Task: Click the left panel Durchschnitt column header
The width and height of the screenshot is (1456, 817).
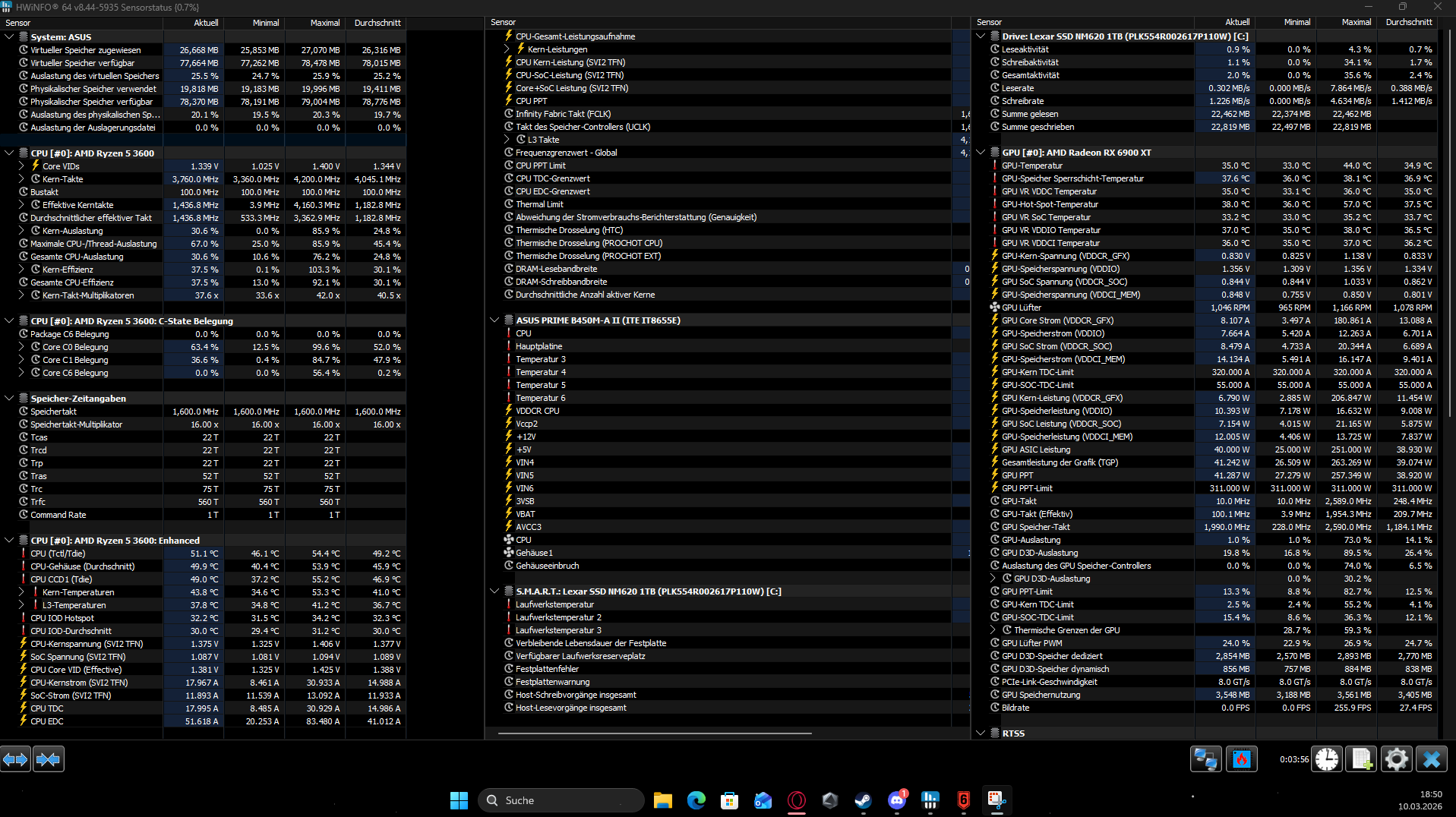Action: tap(376, 23)
